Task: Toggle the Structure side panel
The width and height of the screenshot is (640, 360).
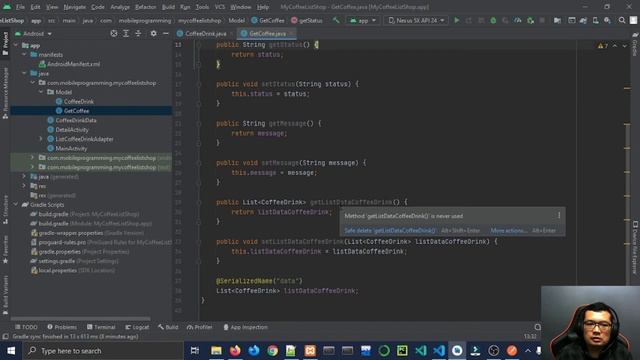Action: tap(5, 210)
